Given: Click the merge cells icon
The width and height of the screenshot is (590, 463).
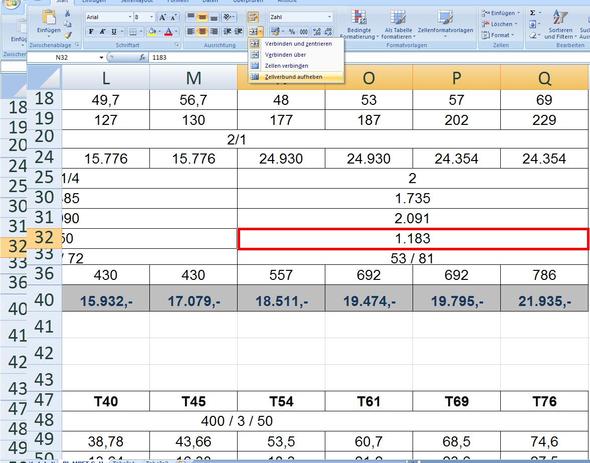Looking at the screenshot, I should click(253, 31).
